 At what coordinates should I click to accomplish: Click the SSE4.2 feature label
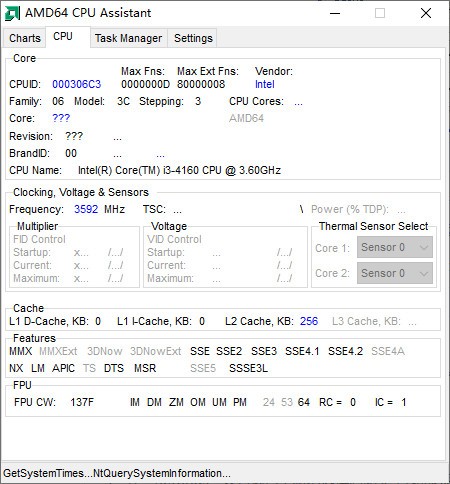point(345,351)
